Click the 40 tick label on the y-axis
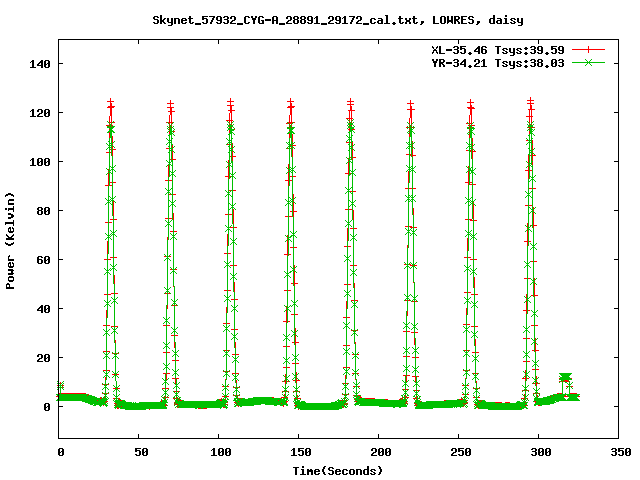Screen dimensions: 640x480 [43, 309]
